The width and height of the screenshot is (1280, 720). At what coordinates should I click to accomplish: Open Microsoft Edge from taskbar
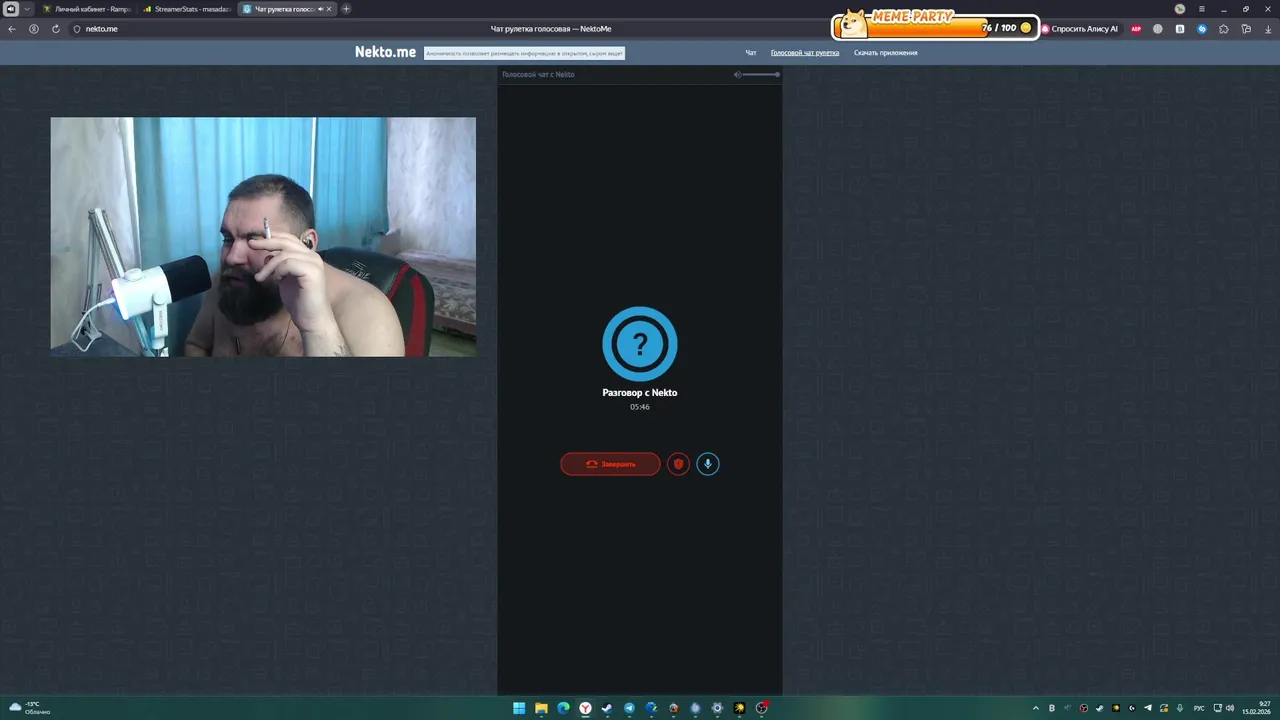(x=563, y=708)
